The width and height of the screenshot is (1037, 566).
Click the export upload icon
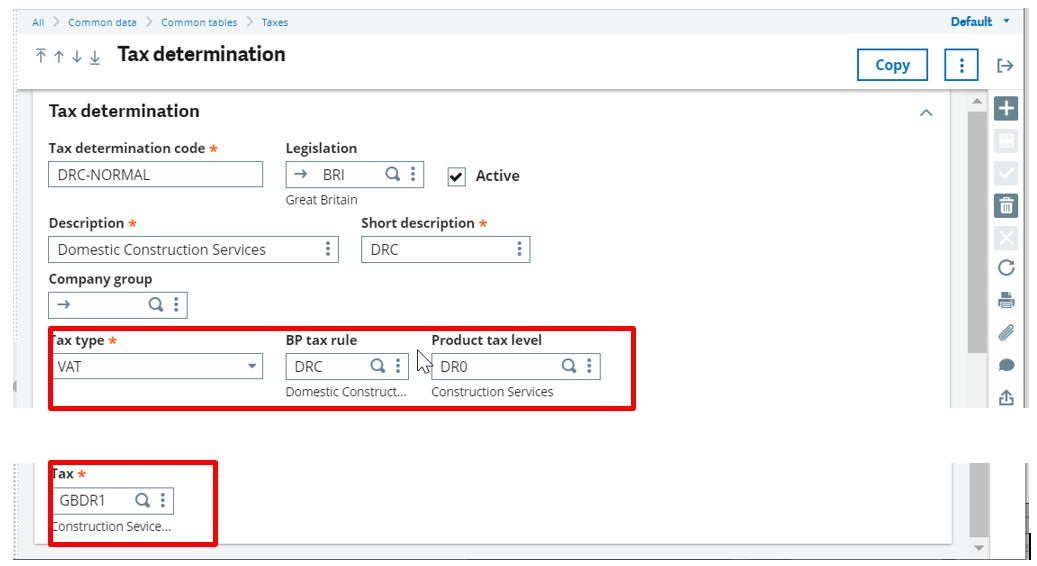coord(1006,397)
